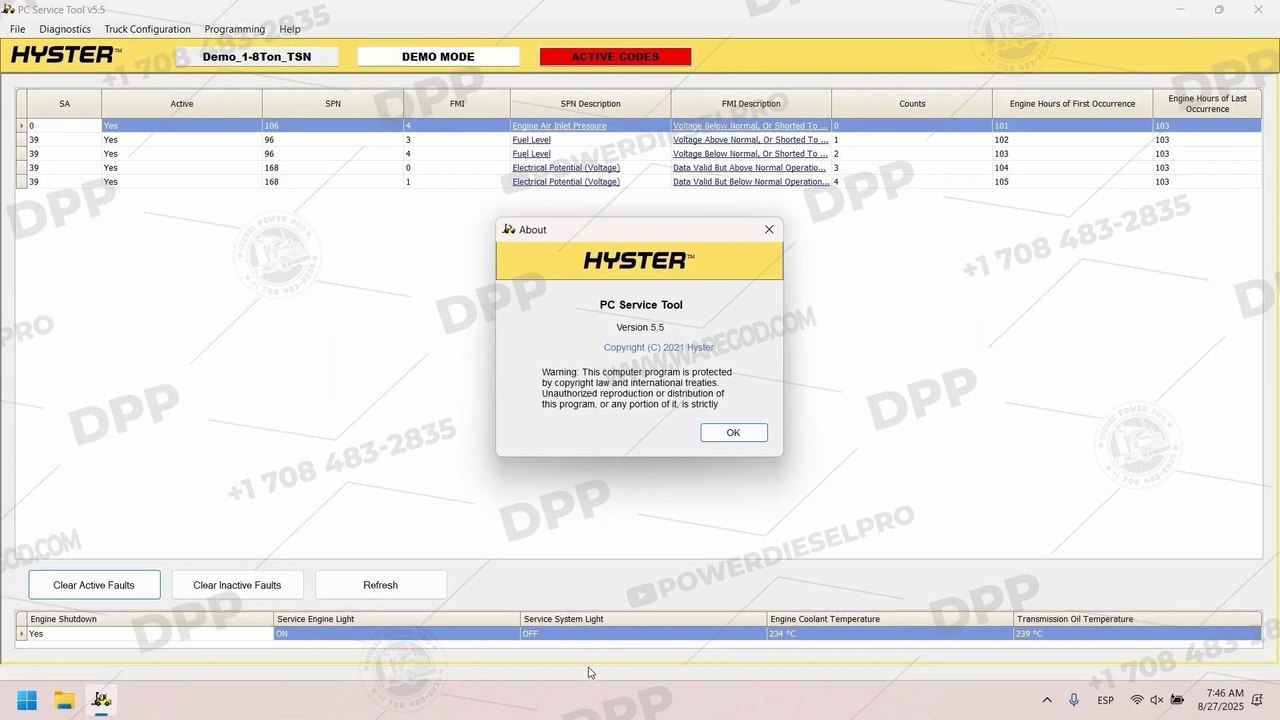Open the Windows Start menu
The image size is (1280, 720).
tap(27, 700)
